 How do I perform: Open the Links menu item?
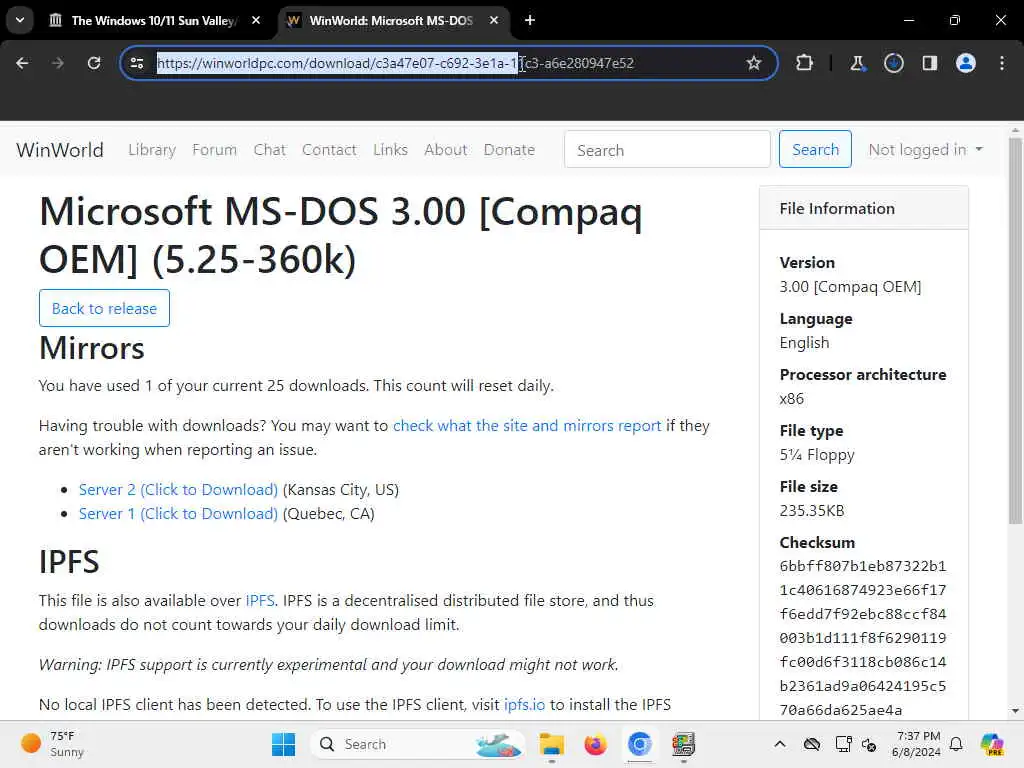click(391, 150)
